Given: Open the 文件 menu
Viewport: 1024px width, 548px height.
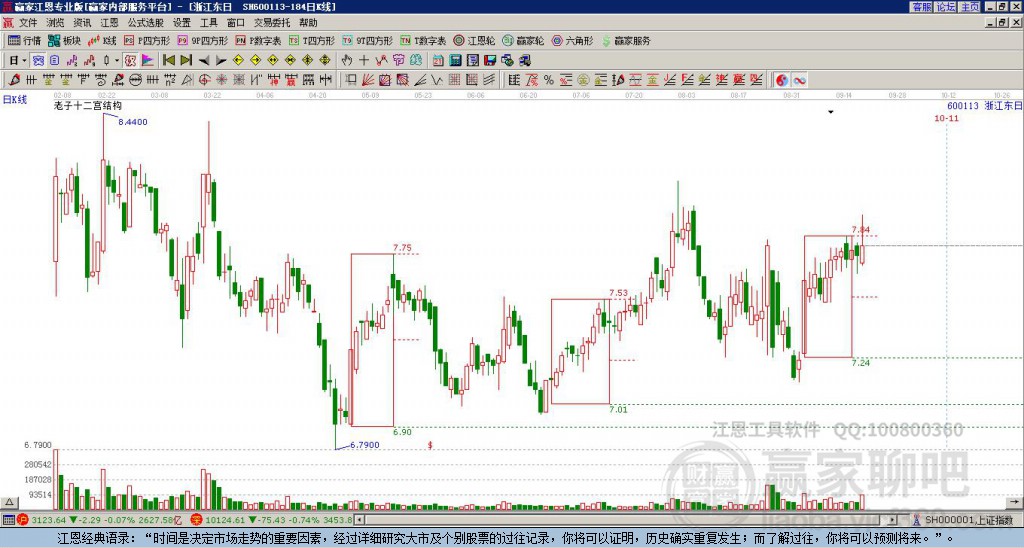Looking at the screenshot, I should coord(28,23).
